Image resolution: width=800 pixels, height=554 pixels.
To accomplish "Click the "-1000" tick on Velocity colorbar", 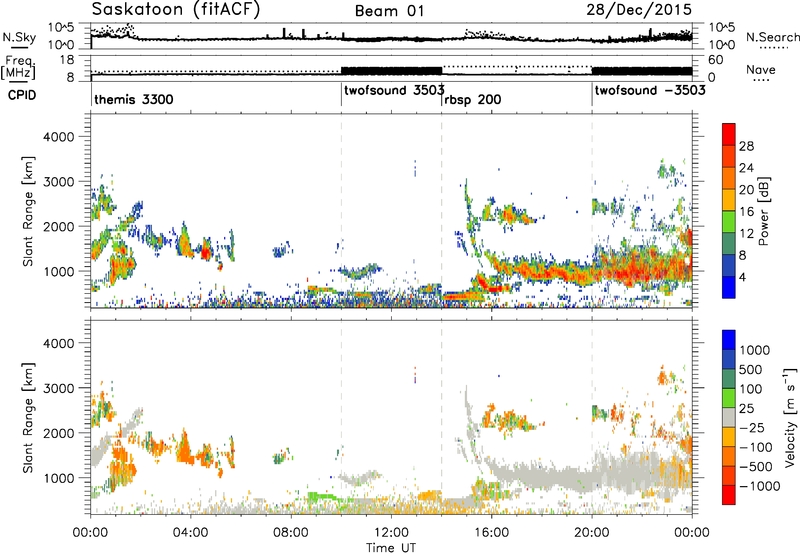I will click(x=759, y=486).
